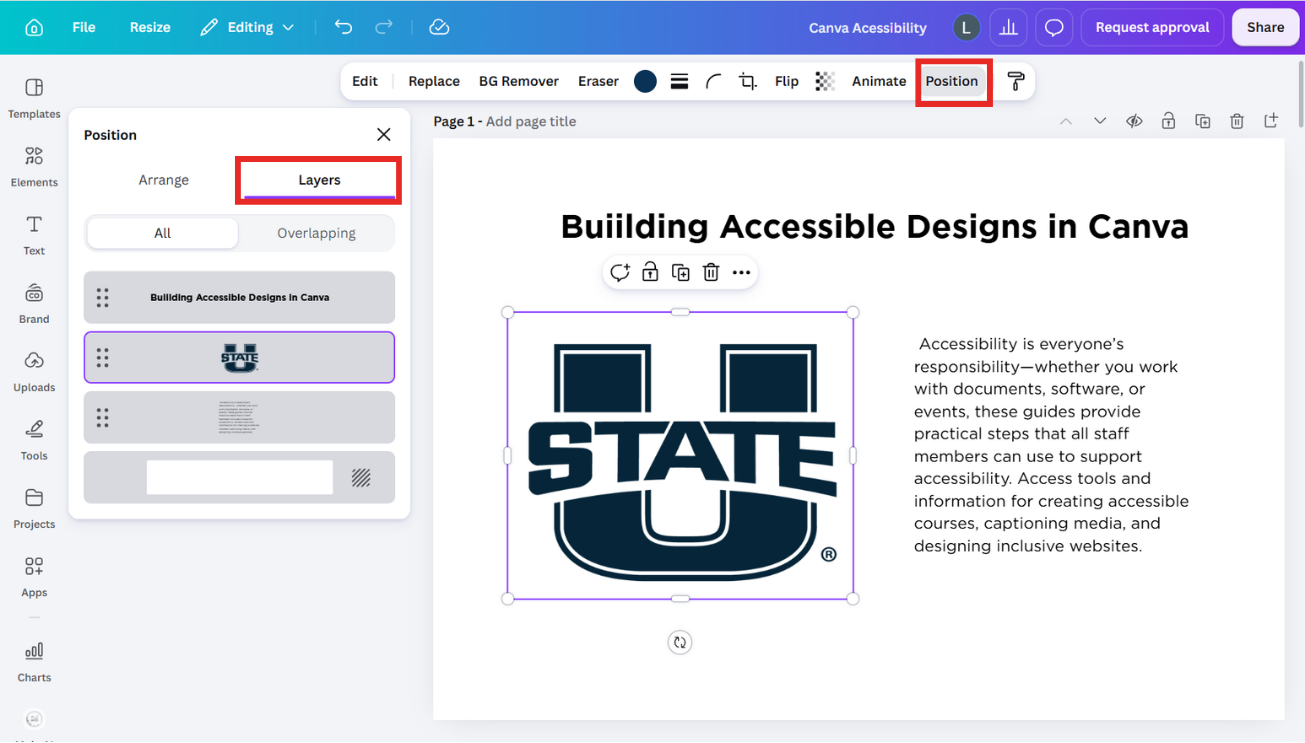
Task: Open the File menu
Action: tap(84, 28)
